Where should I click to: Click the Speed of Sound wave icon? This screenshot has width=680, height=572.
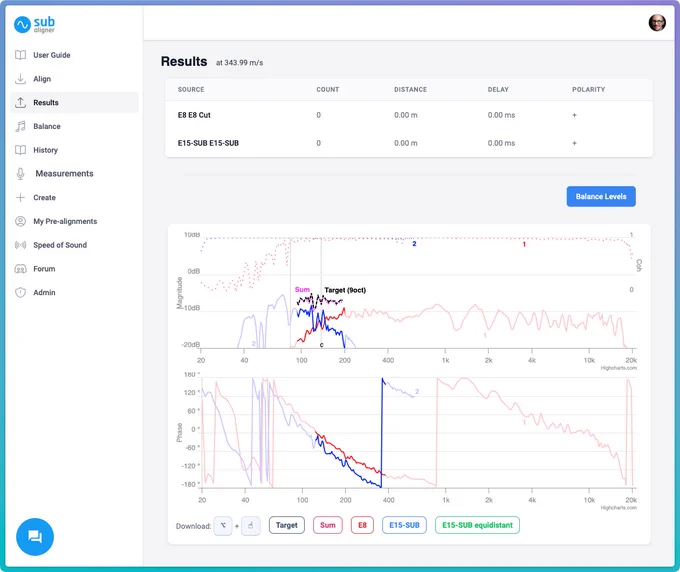(x=20, y=245)
